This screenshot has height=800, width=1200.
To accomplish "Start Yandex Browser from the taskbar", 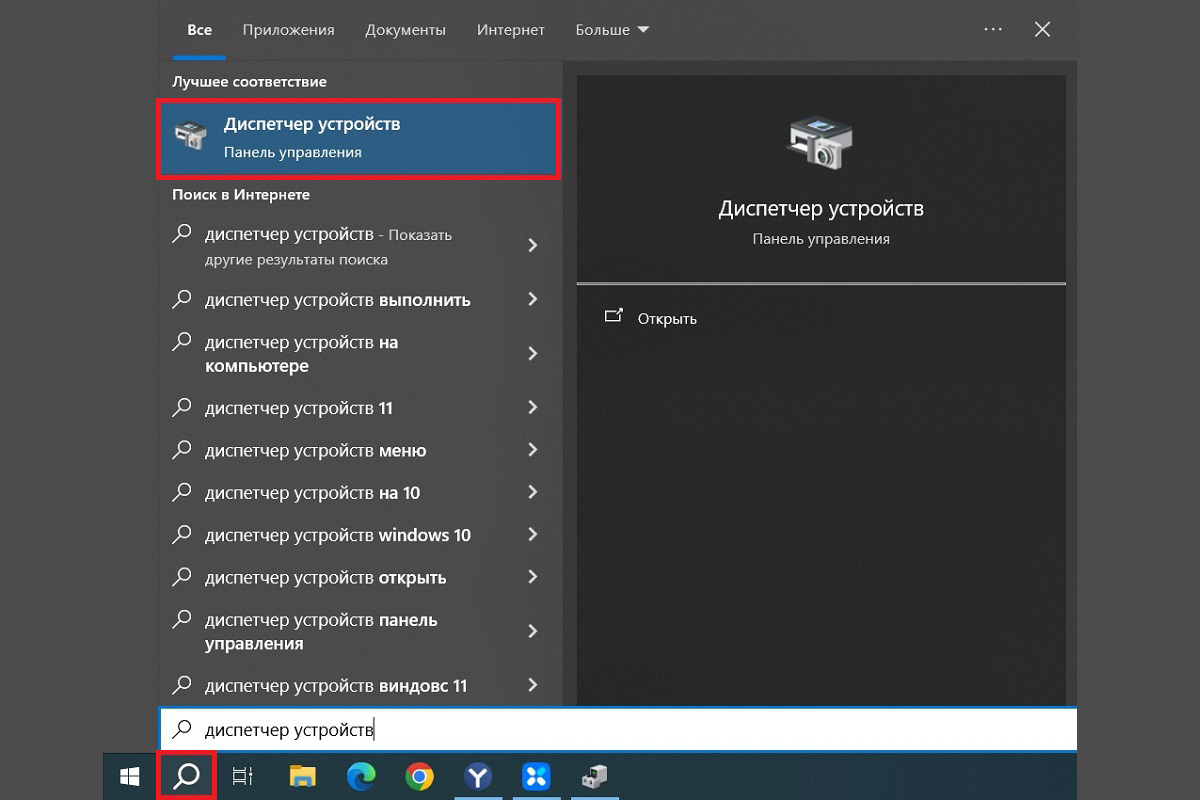I will [x=478, y=776].
